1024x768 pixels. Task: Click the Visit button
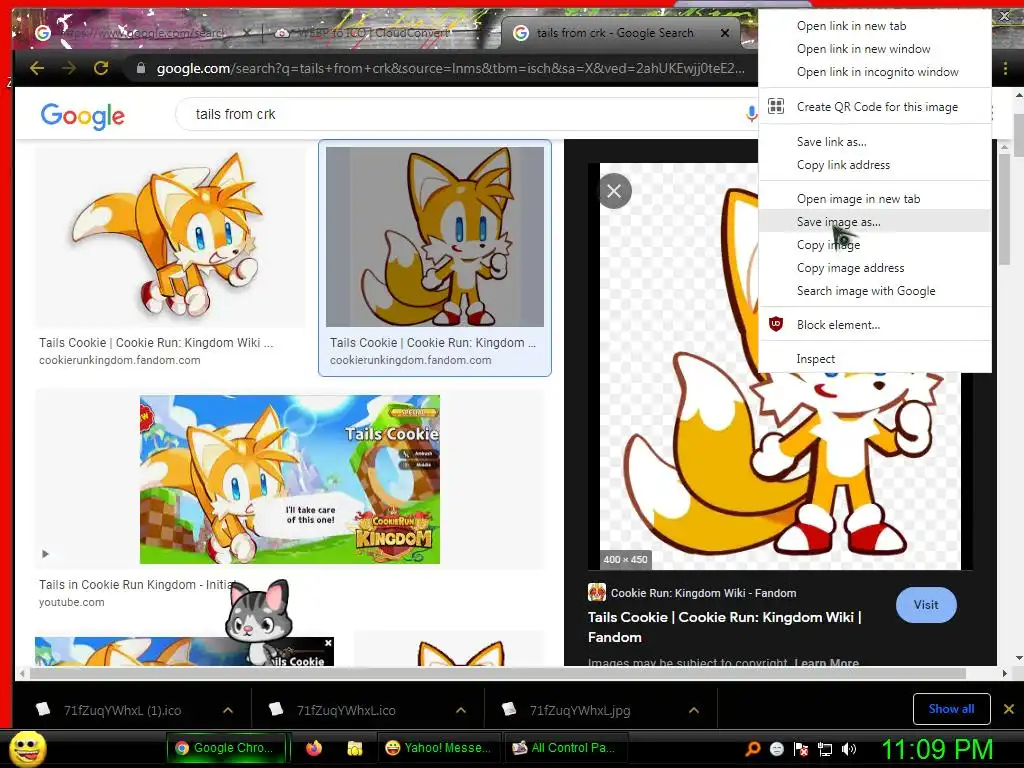[925, 605]
